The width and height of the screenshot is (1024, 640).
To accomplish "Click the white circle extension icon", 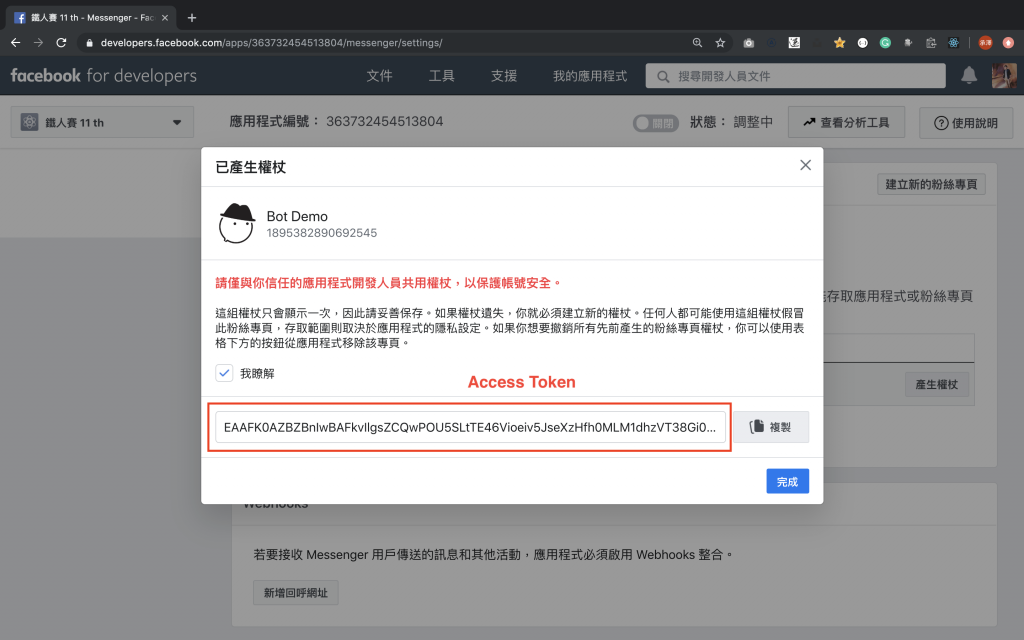I will coord(863,42).
